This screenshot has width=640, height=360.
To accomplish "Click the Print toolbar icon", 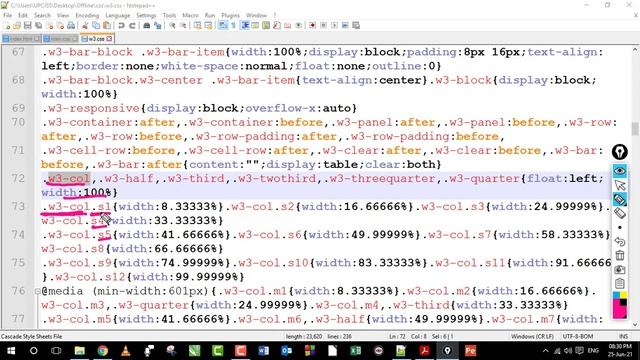I will [x=71, y=25].
